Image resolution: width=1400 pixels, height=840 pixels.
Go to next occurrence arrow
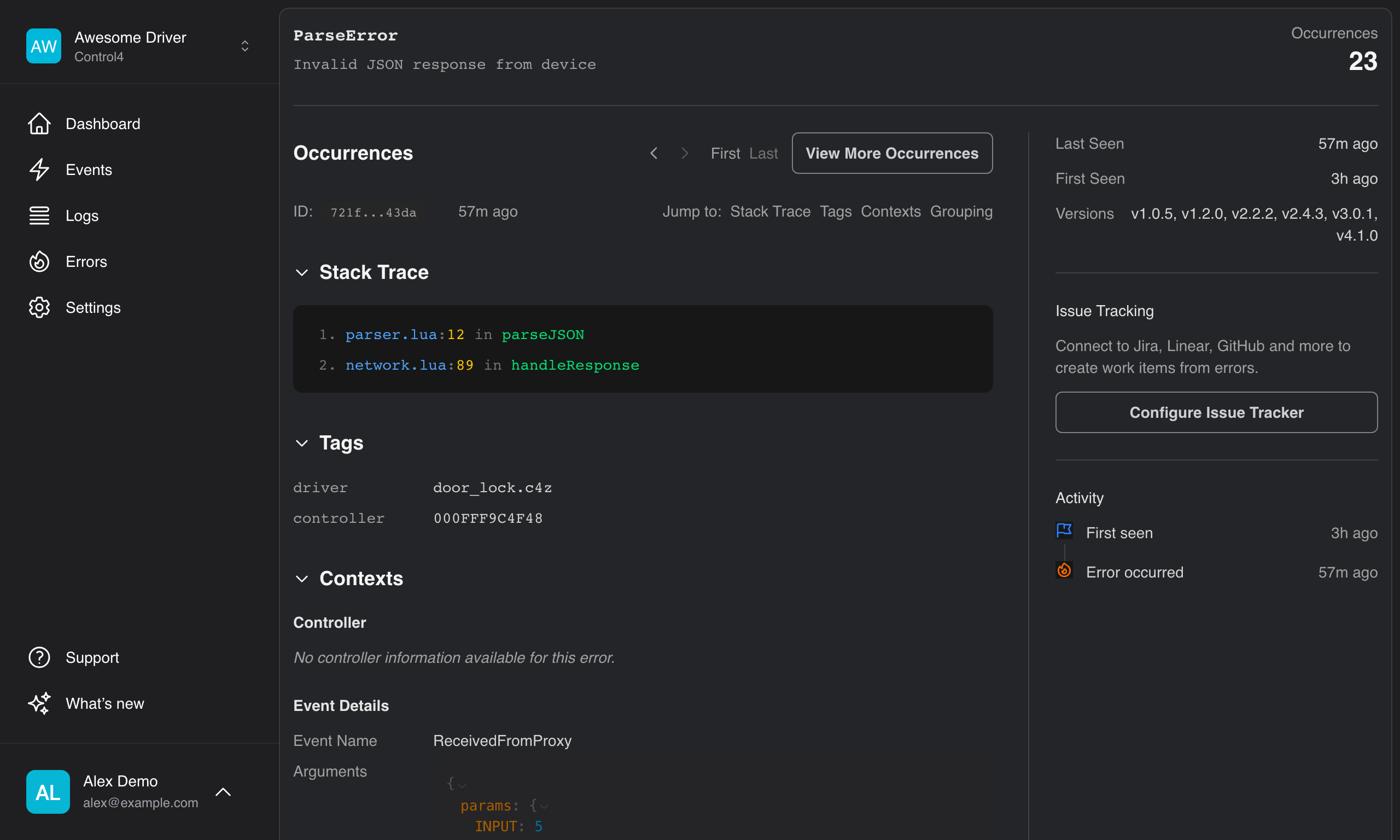click(x=684, y=153)
